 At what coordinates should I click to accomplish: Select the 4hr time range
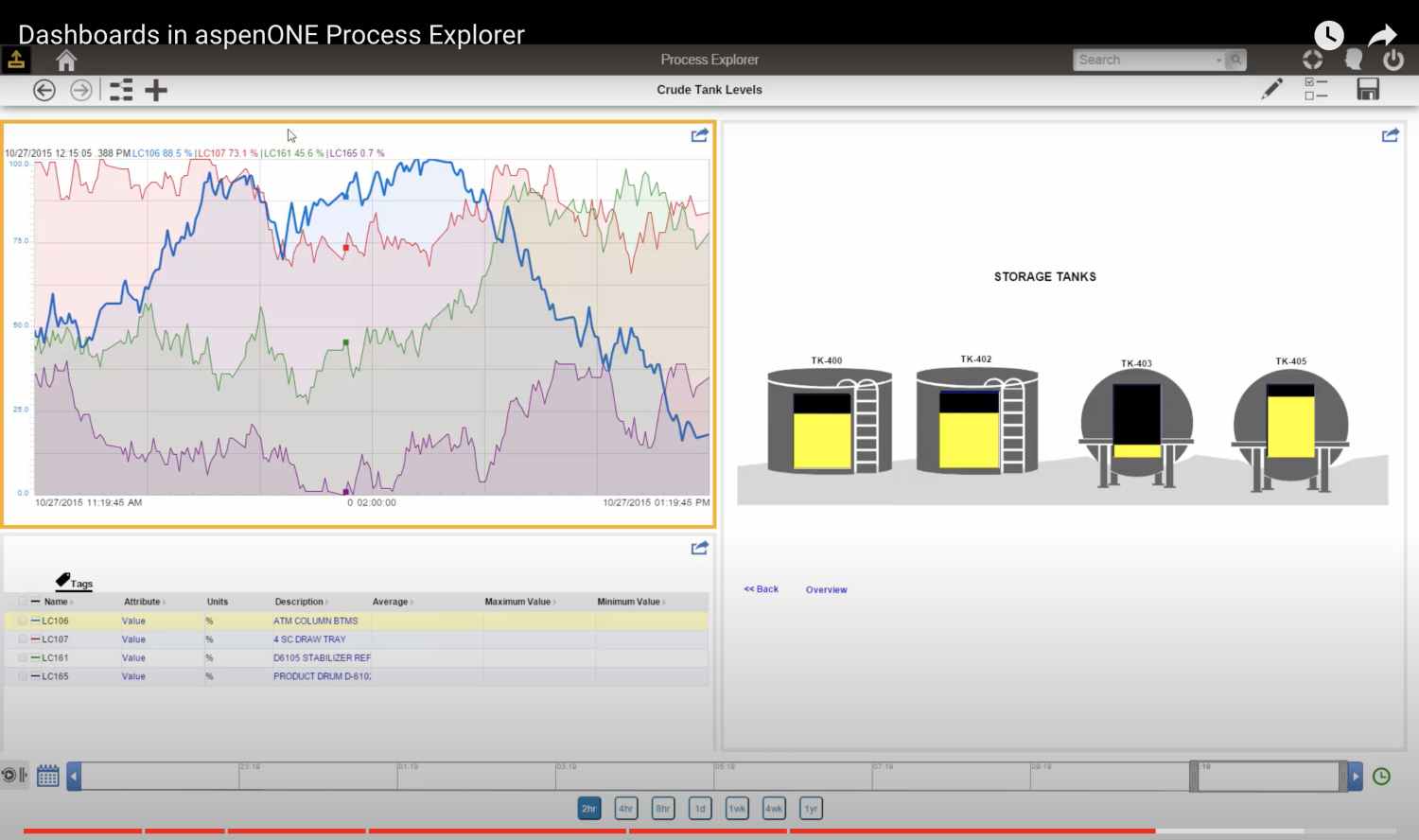[x=625, y=809]
